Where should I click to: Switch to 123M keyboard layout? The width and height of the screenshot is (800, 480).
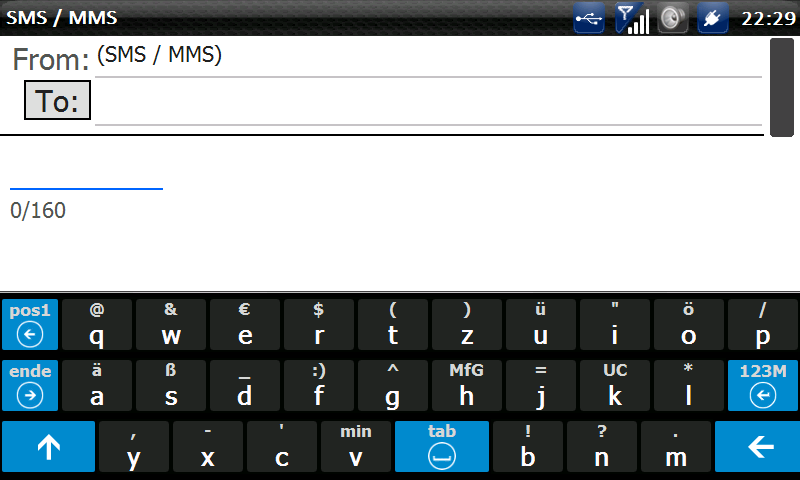pyautogui.click(x=763, y=386)
